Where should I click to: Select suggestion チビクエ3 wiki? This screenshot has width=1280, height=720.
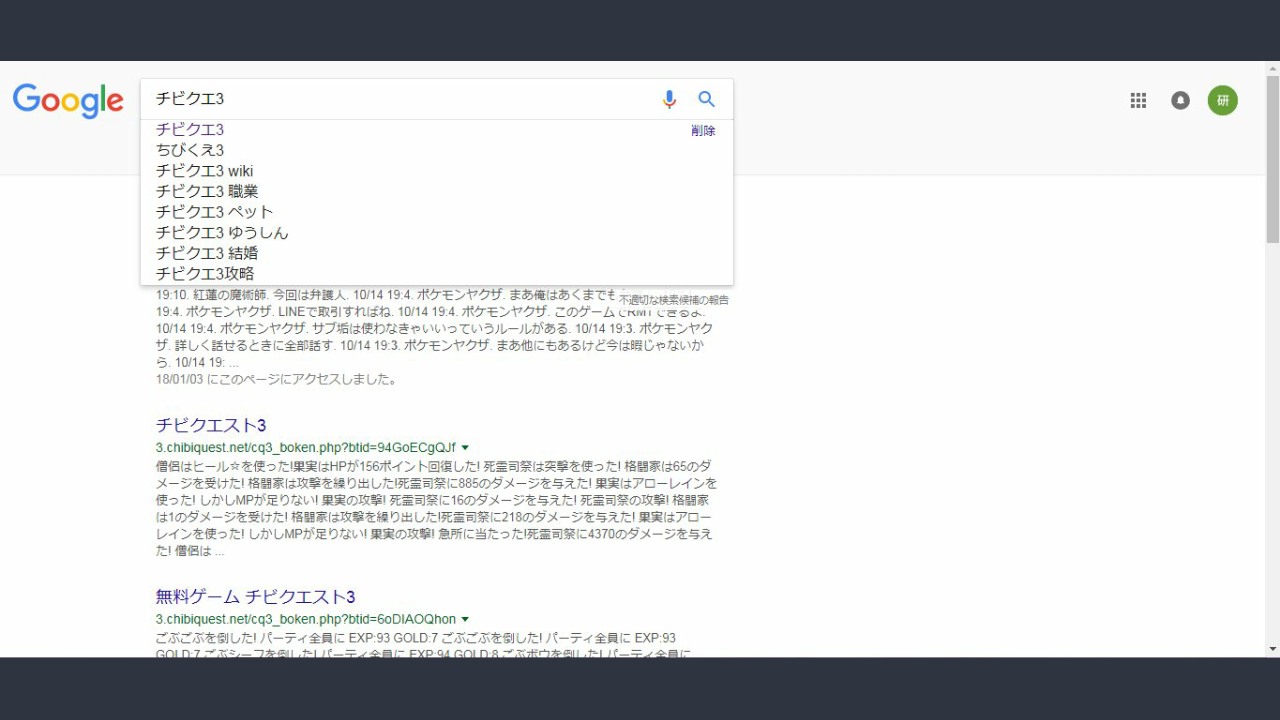pos(205,171)
